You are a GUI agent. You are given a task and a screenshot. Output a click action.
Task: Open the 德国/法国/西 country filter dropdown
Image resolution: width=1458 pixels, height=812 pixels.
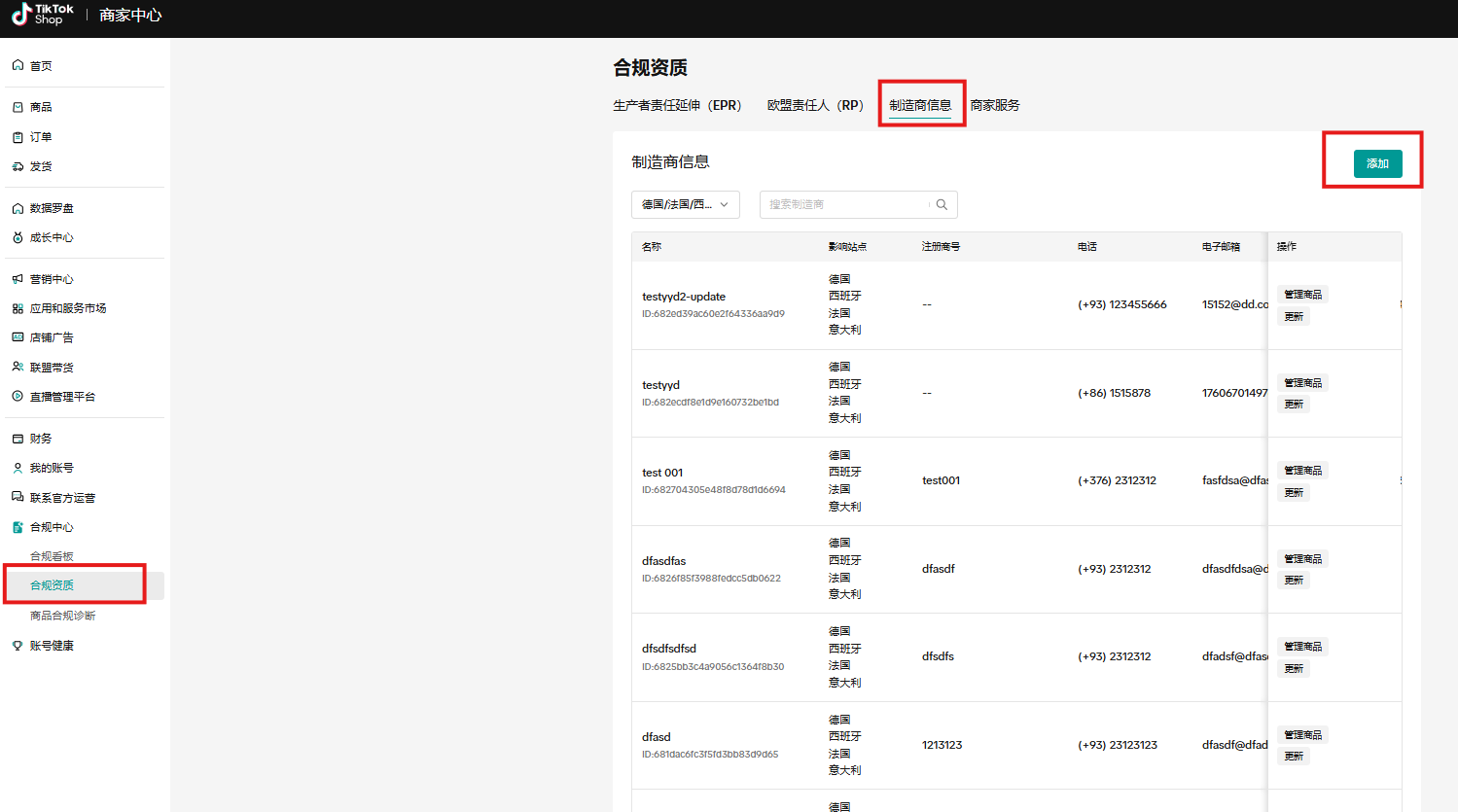[x=685, y=204]
